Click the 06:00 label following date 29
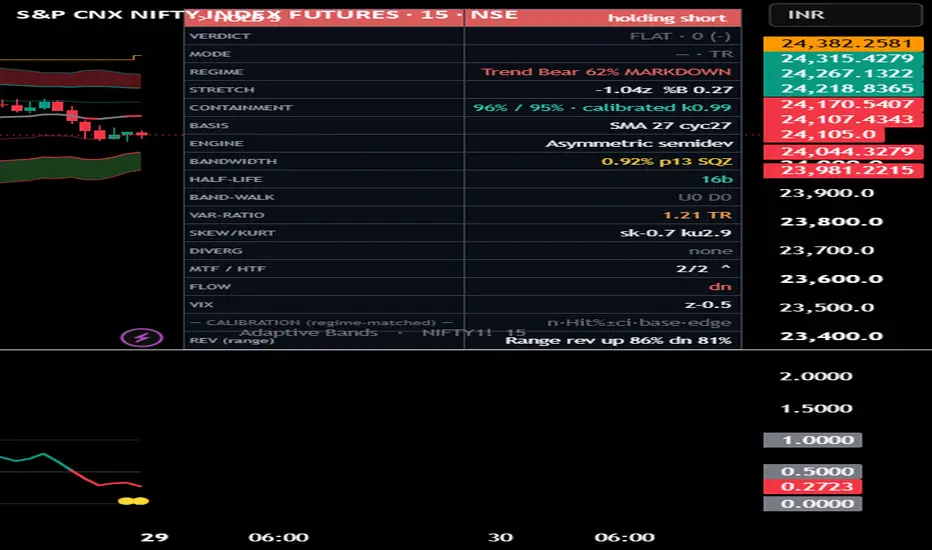Screen dimensions: 932x550 (x=278, y=538)
